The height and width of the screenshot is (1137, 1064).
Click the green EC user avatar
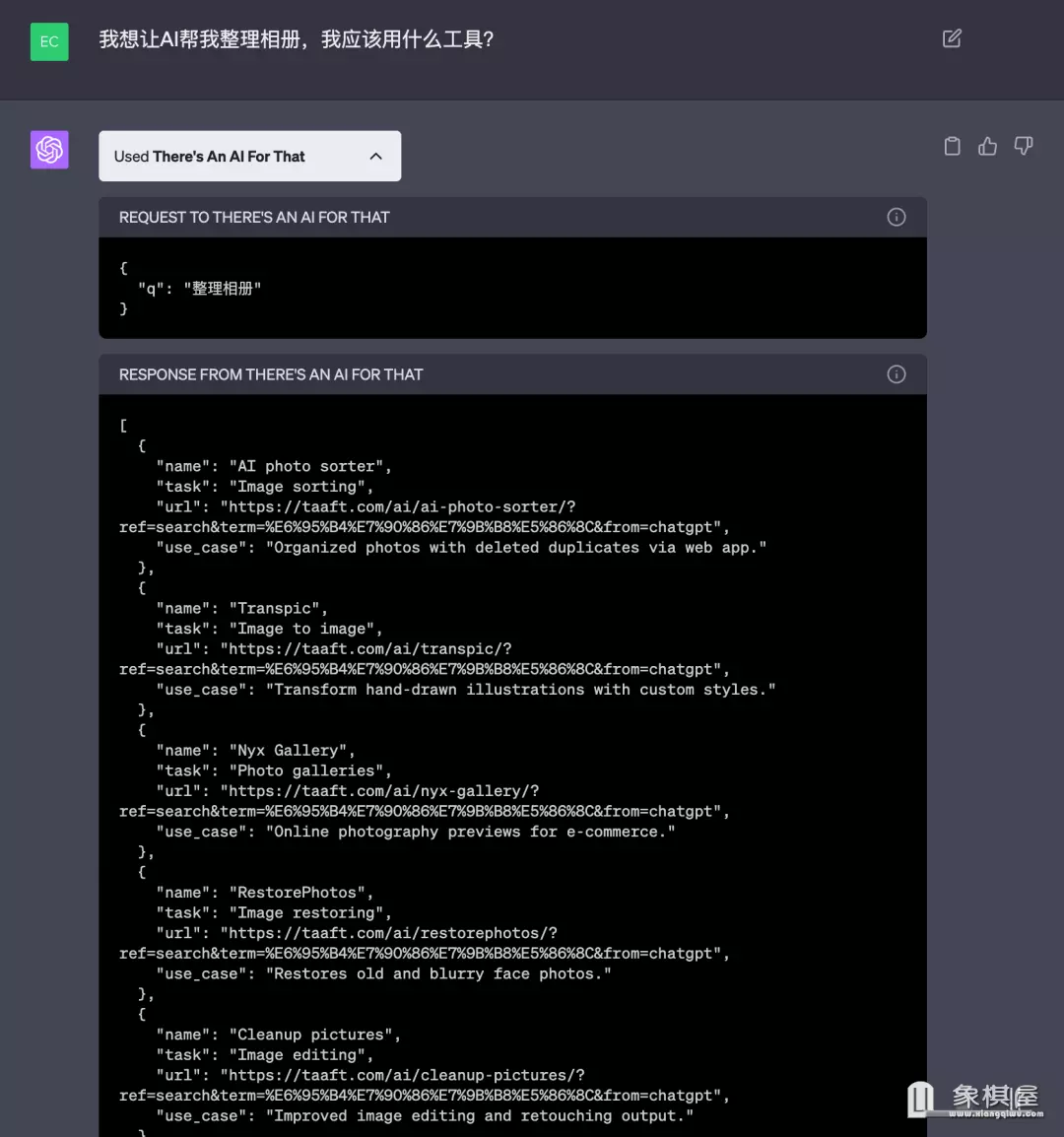[49, 41]
